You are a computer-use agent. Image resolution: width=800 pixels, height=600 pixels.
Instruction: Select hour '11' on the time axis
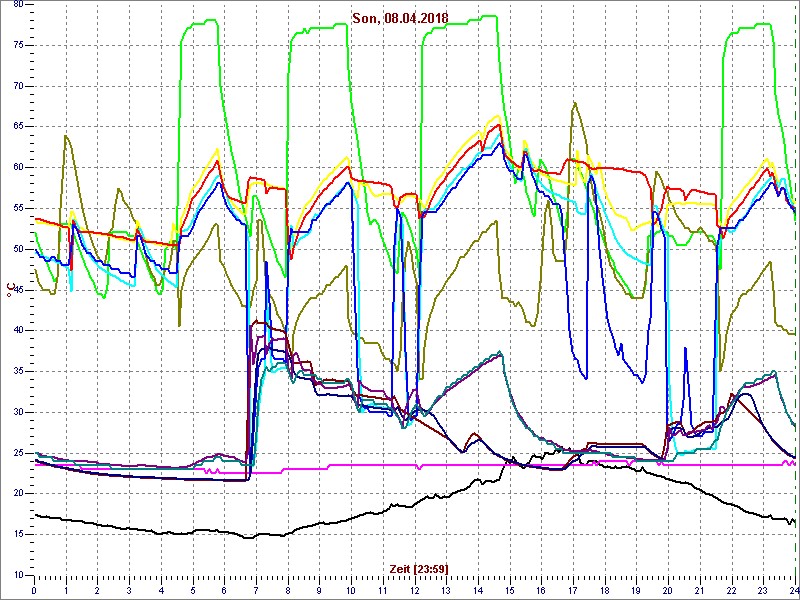pos(382,590)
